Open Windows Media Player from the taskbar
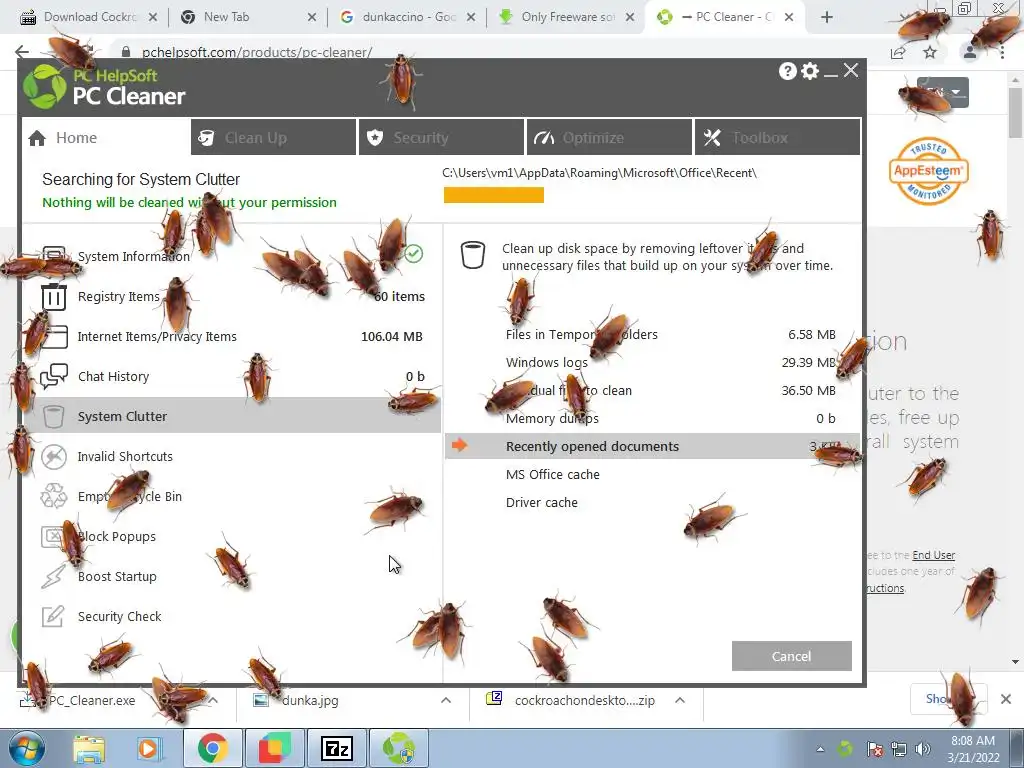Image resolution: width=1024 pixels, height=768 pixels. point(148,749)
